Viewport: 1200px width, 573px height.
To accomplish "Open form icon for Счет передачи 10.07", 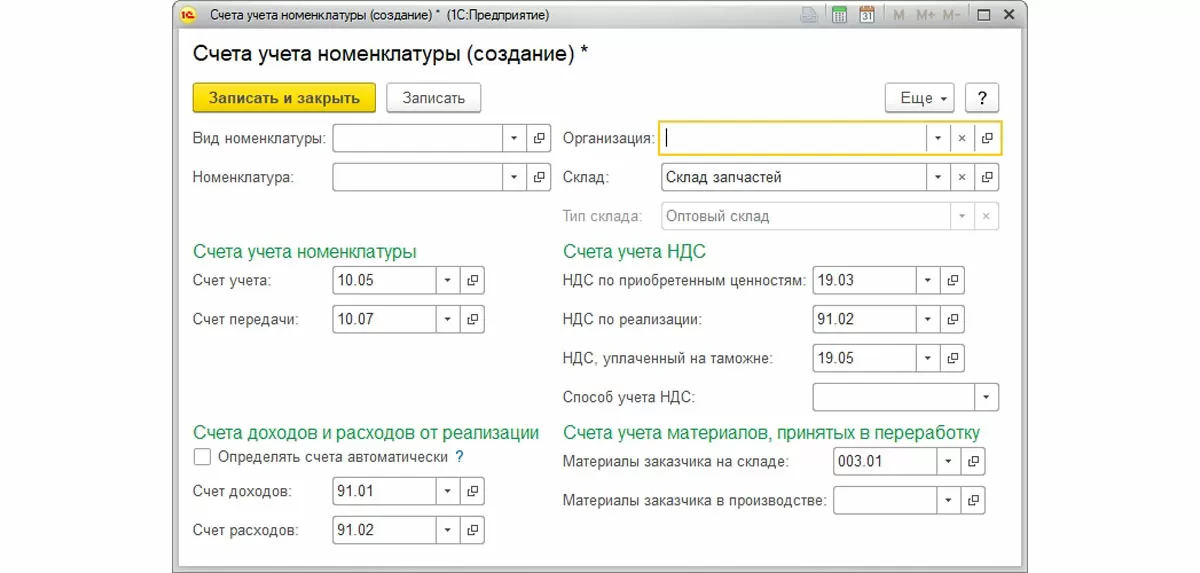I will [x=473, y=320].
